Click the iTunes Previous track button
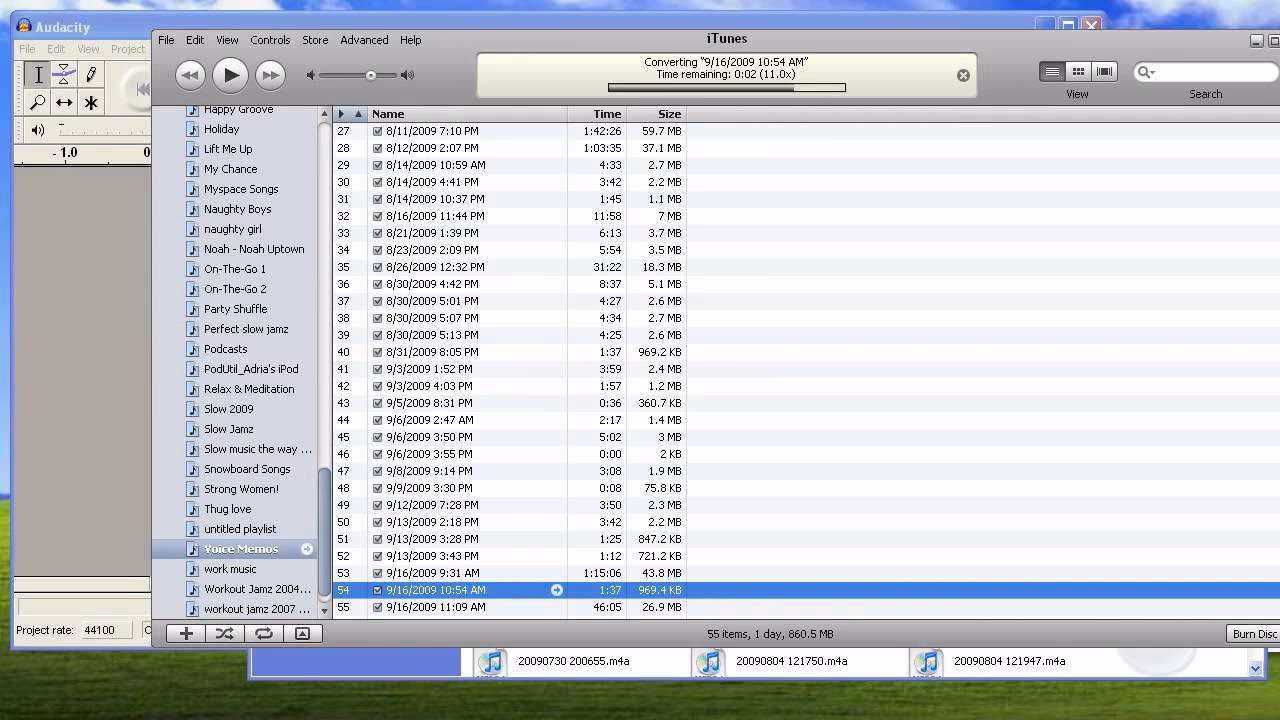The image size is (1280, 720). [190, 75]
